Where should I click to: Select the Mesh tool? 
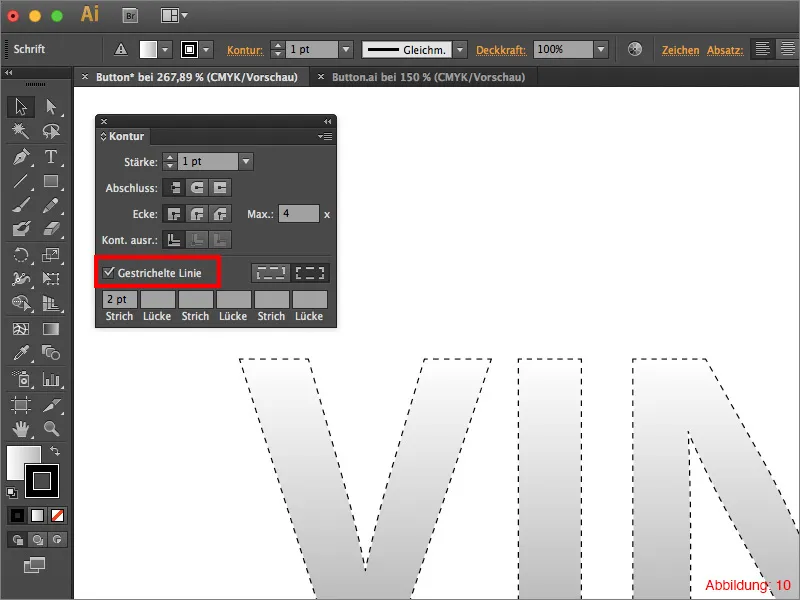(21, 329)
